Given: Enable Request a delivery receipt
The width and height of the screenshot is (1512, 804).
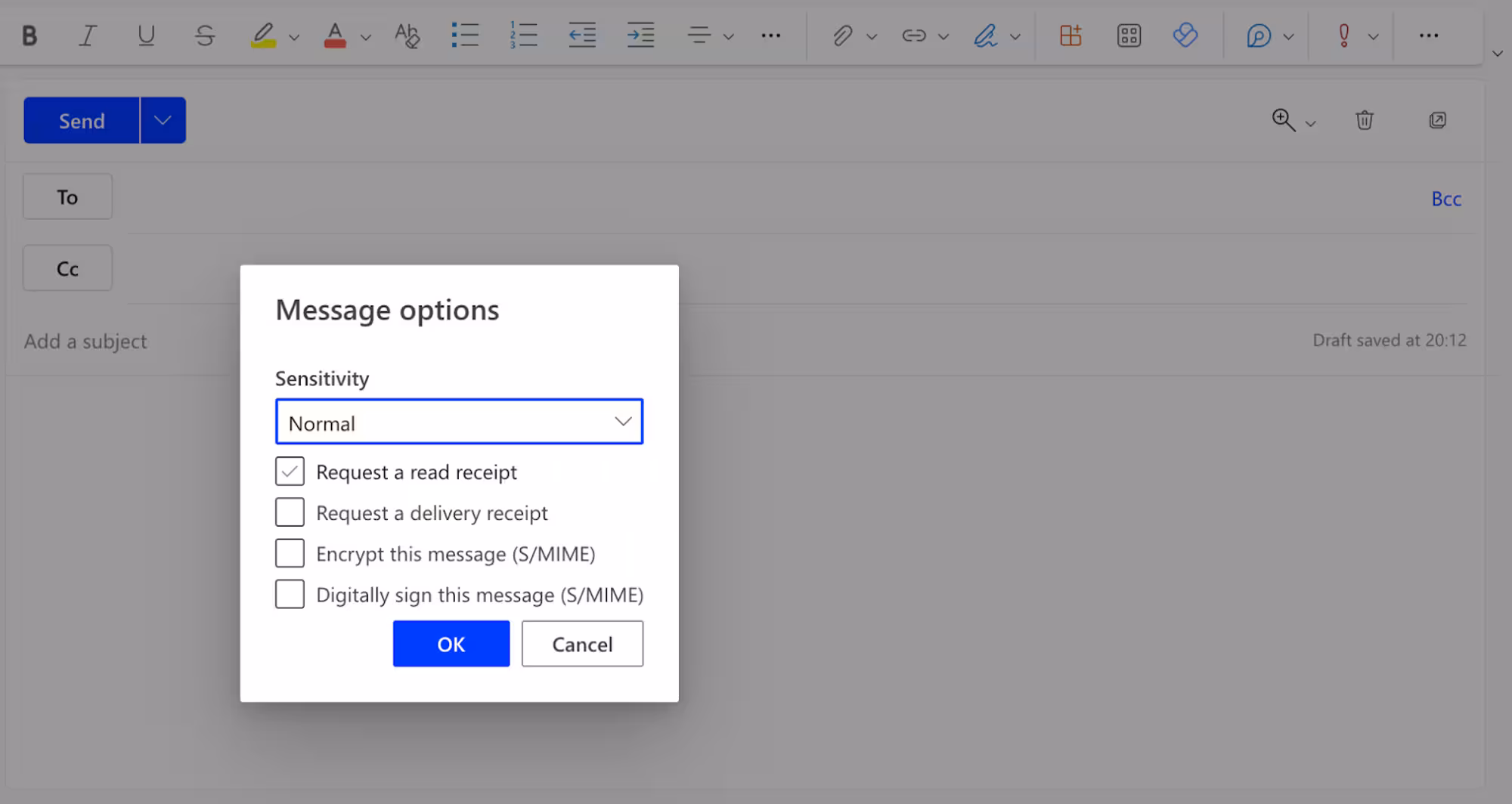Looking at the screenshot, I should click(x=290, y=512).
